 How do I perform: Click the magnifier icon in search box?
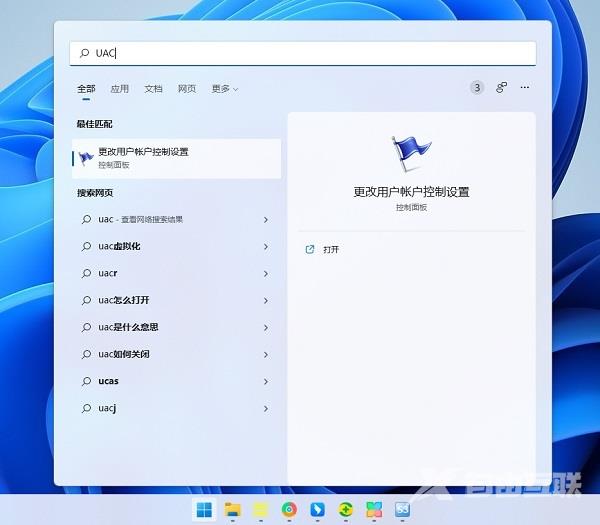click(85, 53)
